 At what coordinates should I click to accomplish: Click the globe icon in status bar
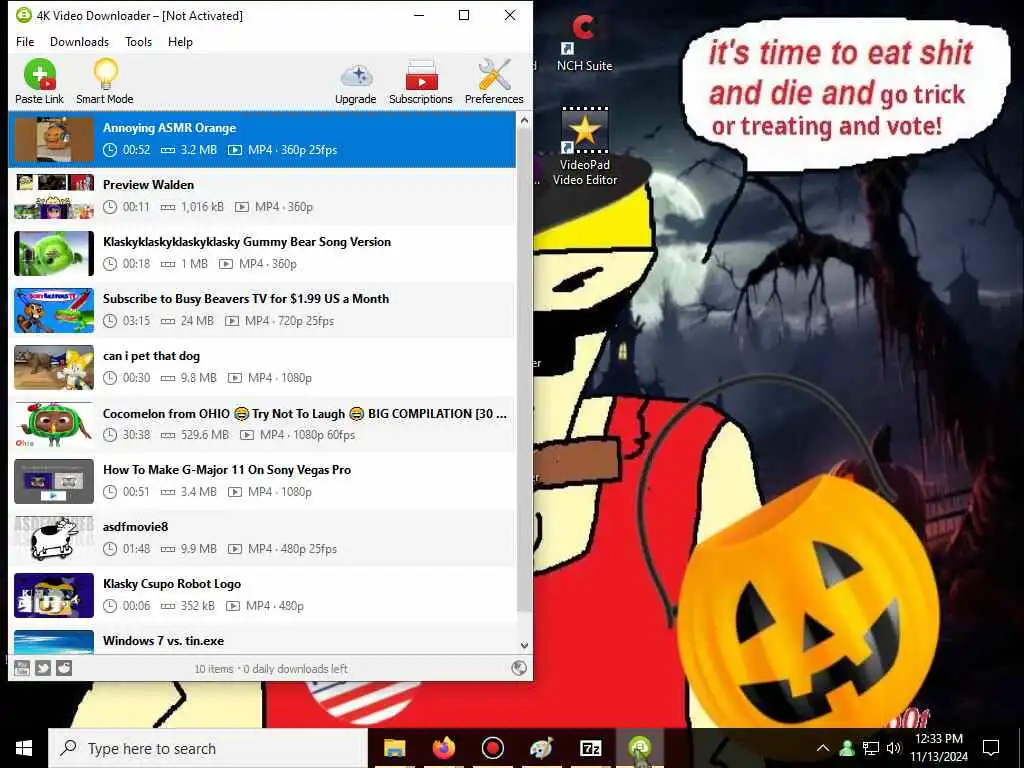point(519,668)
